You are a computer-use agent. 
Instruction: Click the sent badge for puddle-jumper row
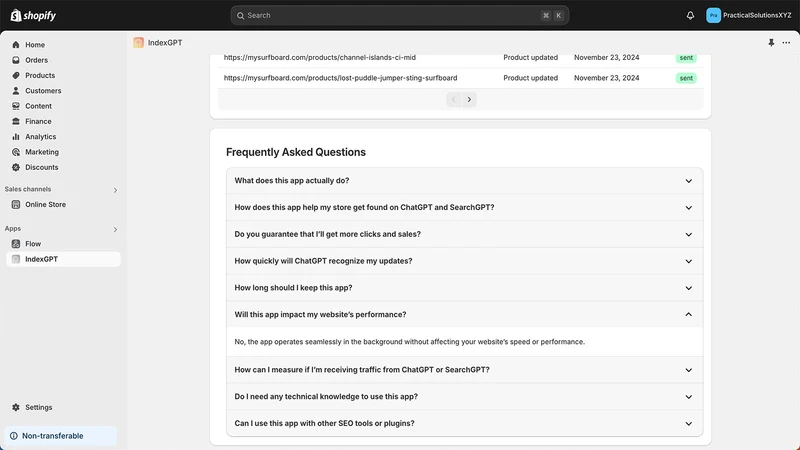[x=686, y=78]
